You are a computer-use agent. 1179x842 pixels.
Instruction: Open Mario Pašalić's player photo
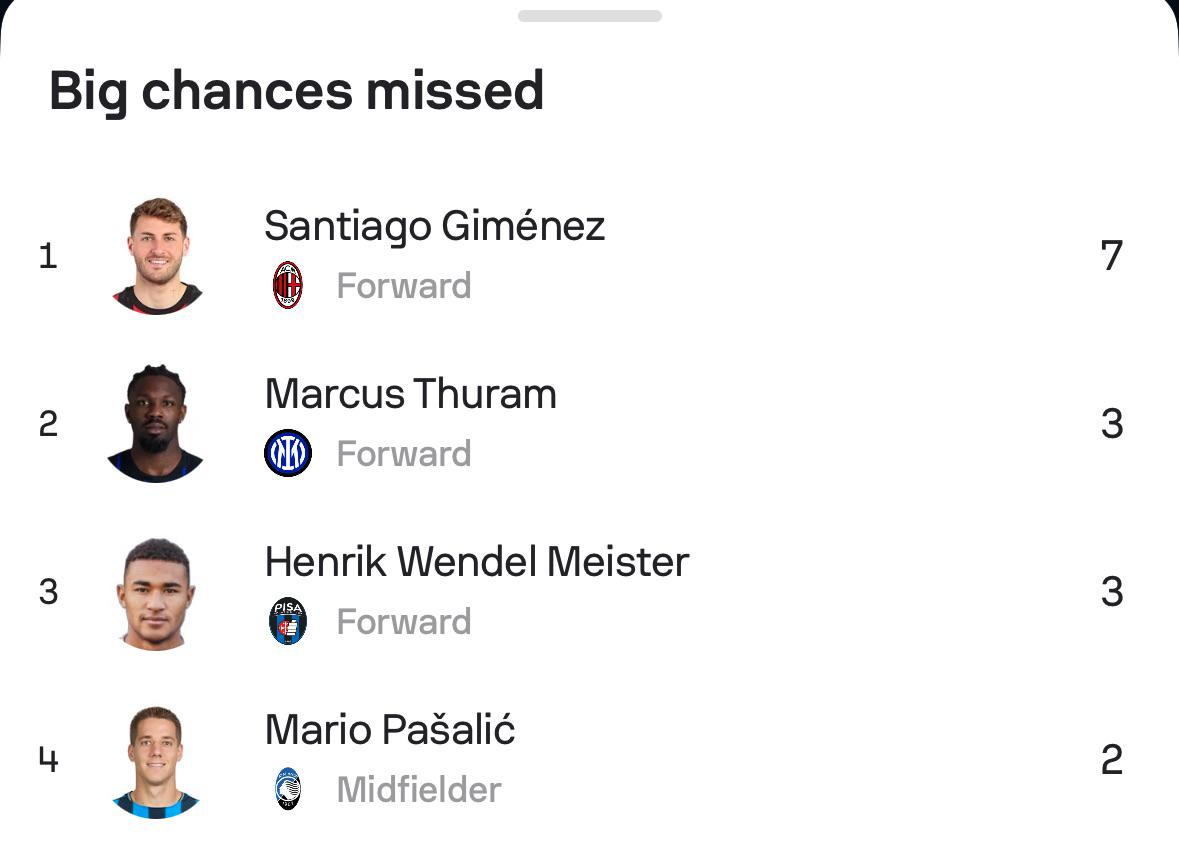[156, 760]
